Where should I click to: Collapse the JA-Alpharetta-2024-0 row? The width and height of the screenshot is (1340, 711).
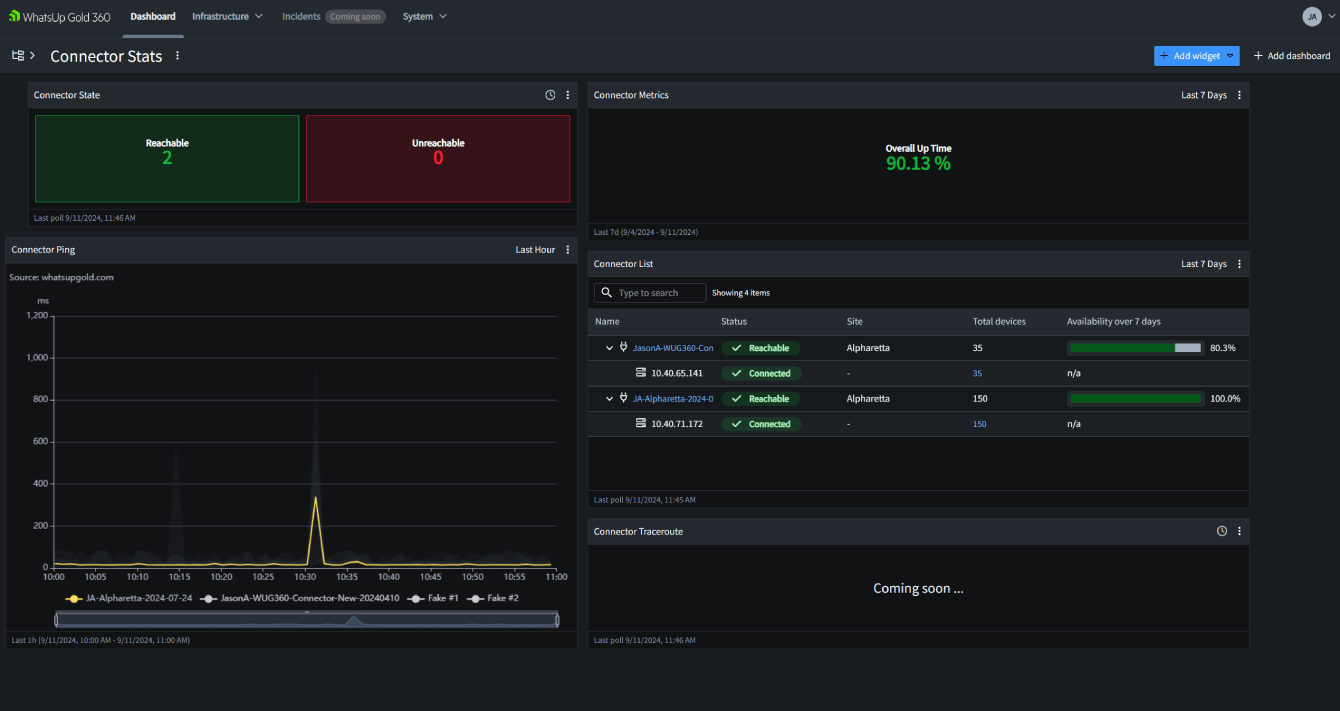[610, 398]
